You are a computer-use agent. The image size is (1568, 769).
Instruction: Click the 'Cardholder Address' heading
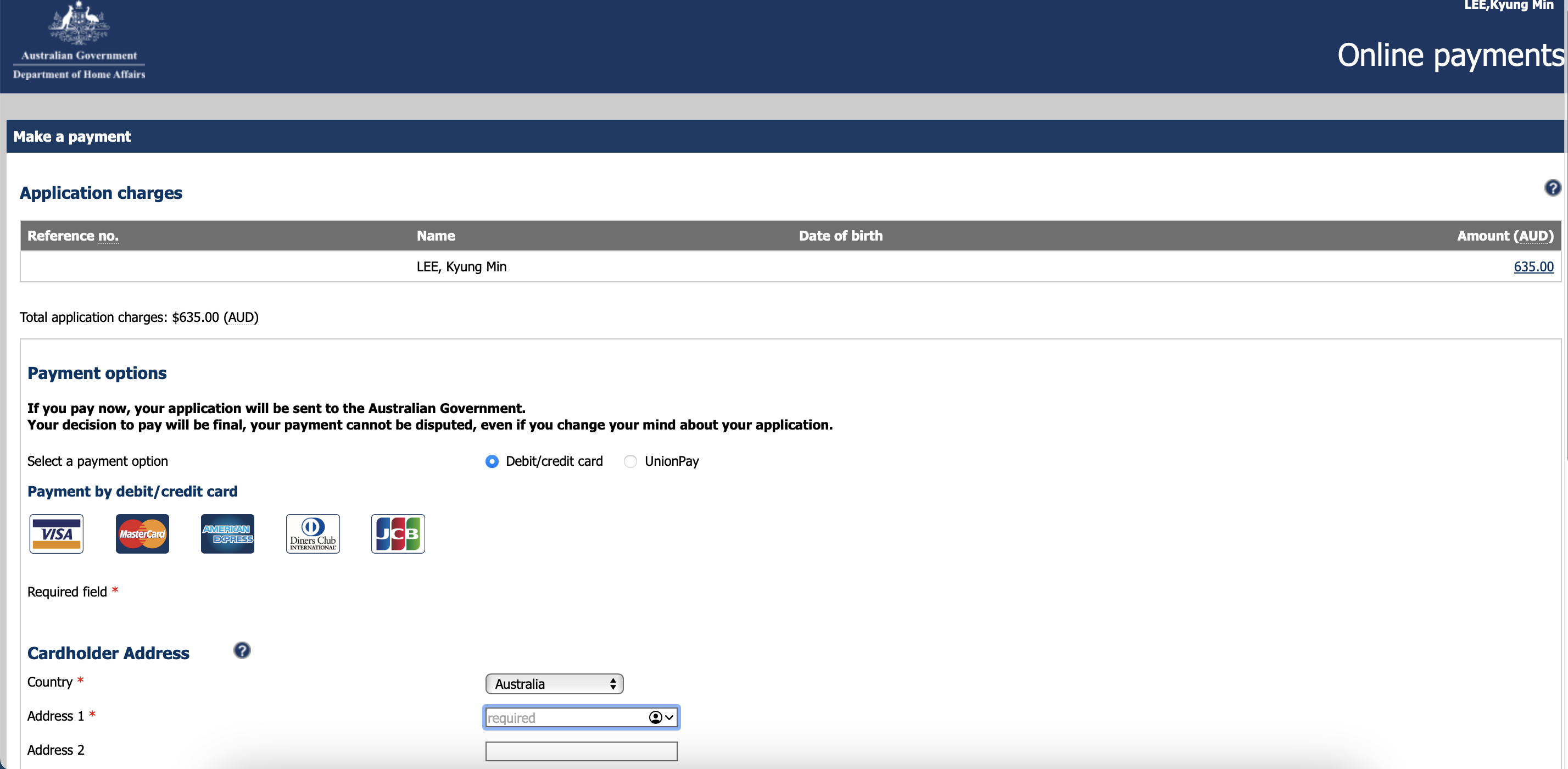108,653
